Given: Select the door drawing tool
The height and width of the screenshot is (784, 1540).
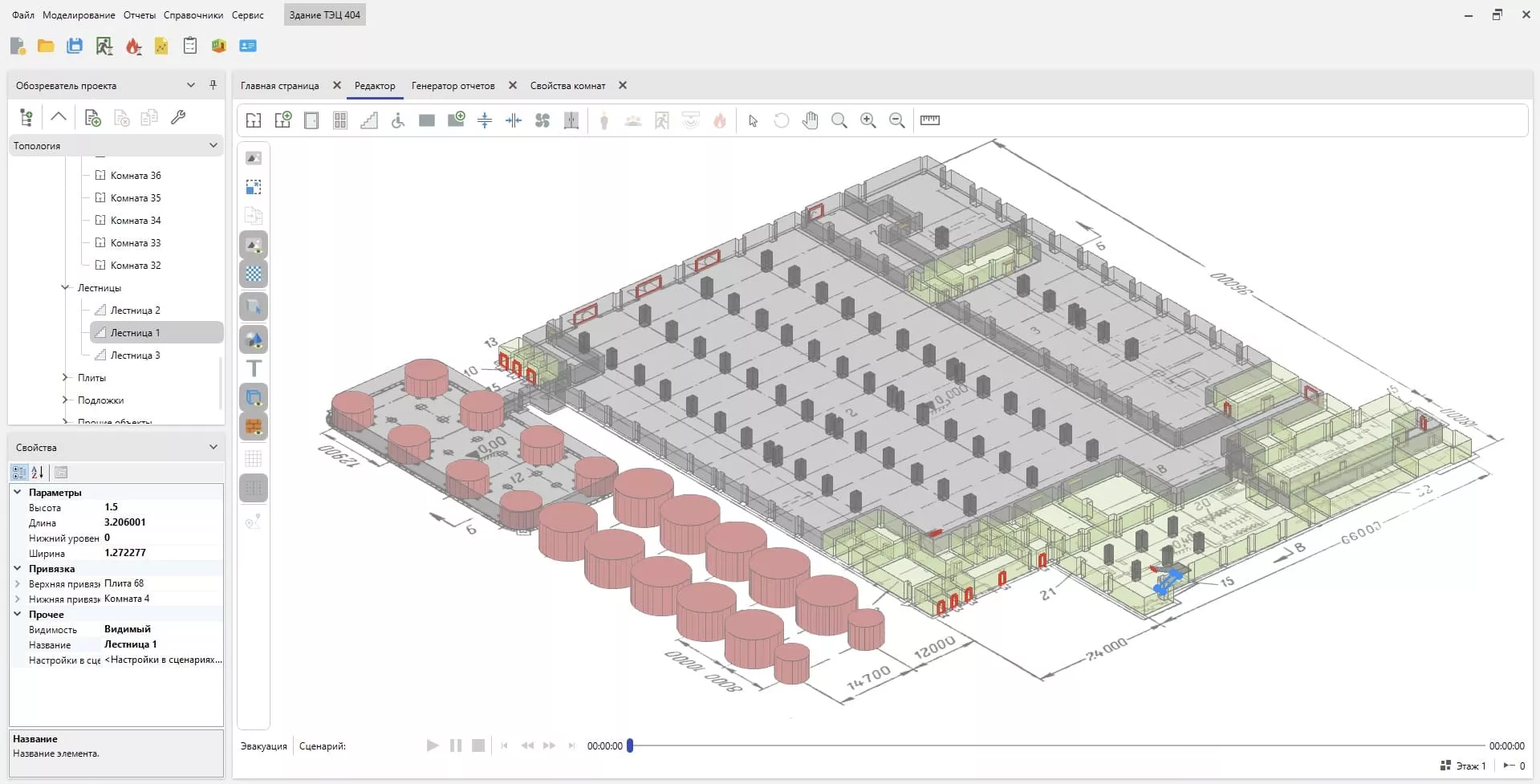Looking at the screenshot, I should (x=311, y=120).
